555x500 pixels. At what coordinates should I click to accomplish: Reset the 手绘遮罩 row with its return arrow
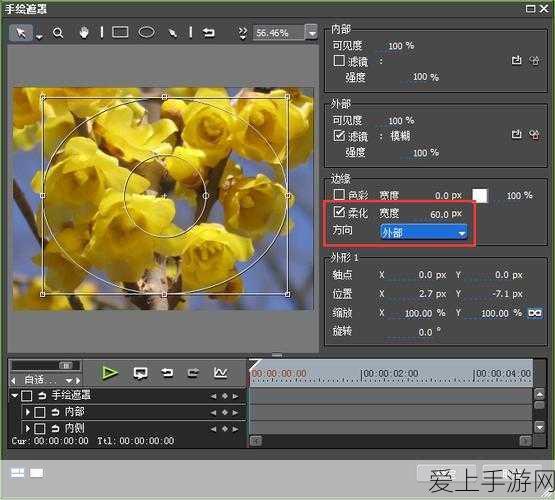[x=42, y=395]
